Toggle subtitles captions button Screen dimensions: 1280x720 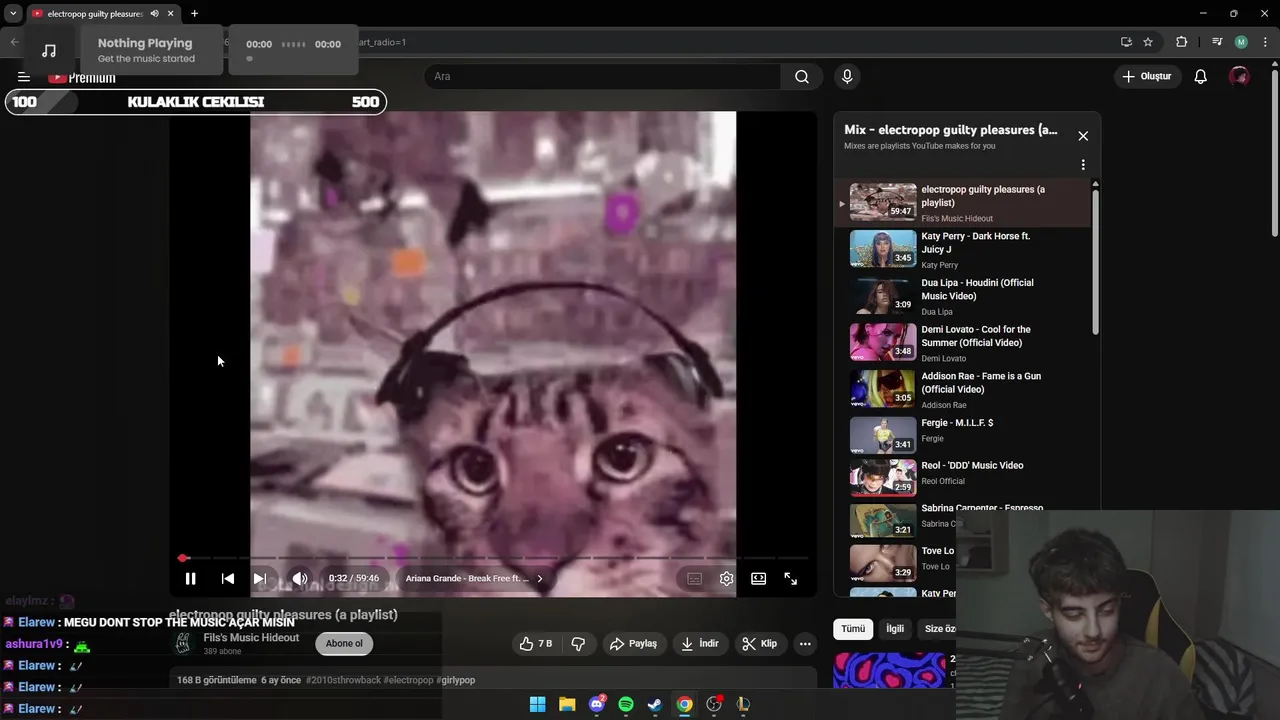(x=694, y=578)
